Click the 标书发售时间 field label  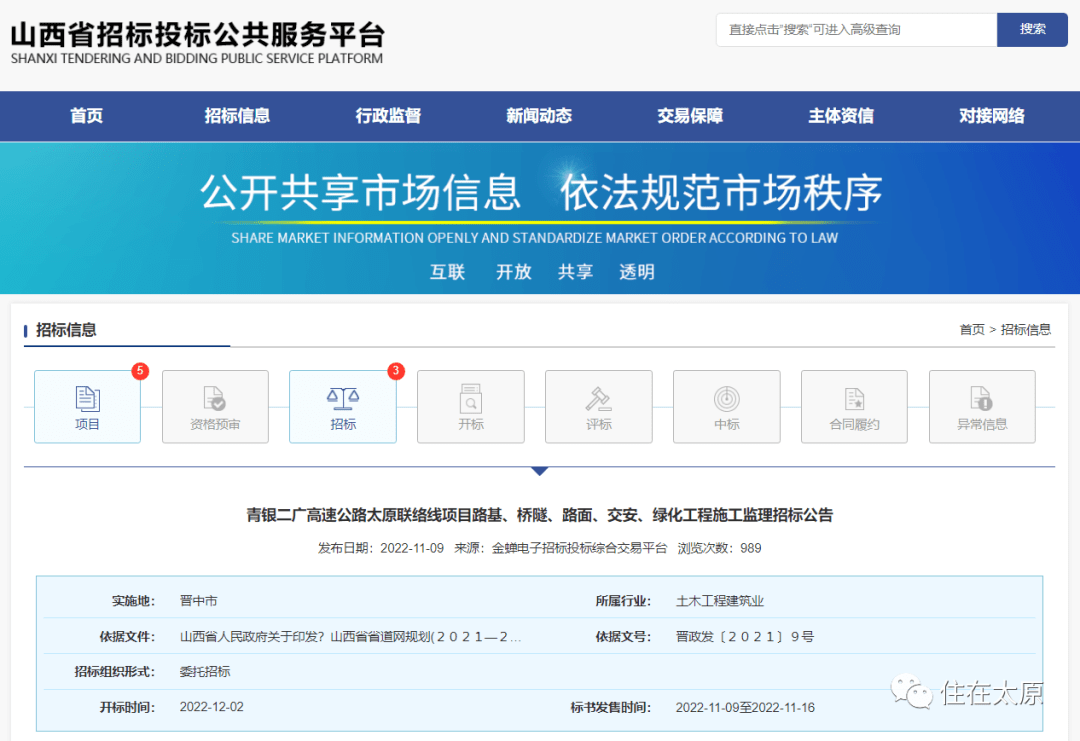611,707
